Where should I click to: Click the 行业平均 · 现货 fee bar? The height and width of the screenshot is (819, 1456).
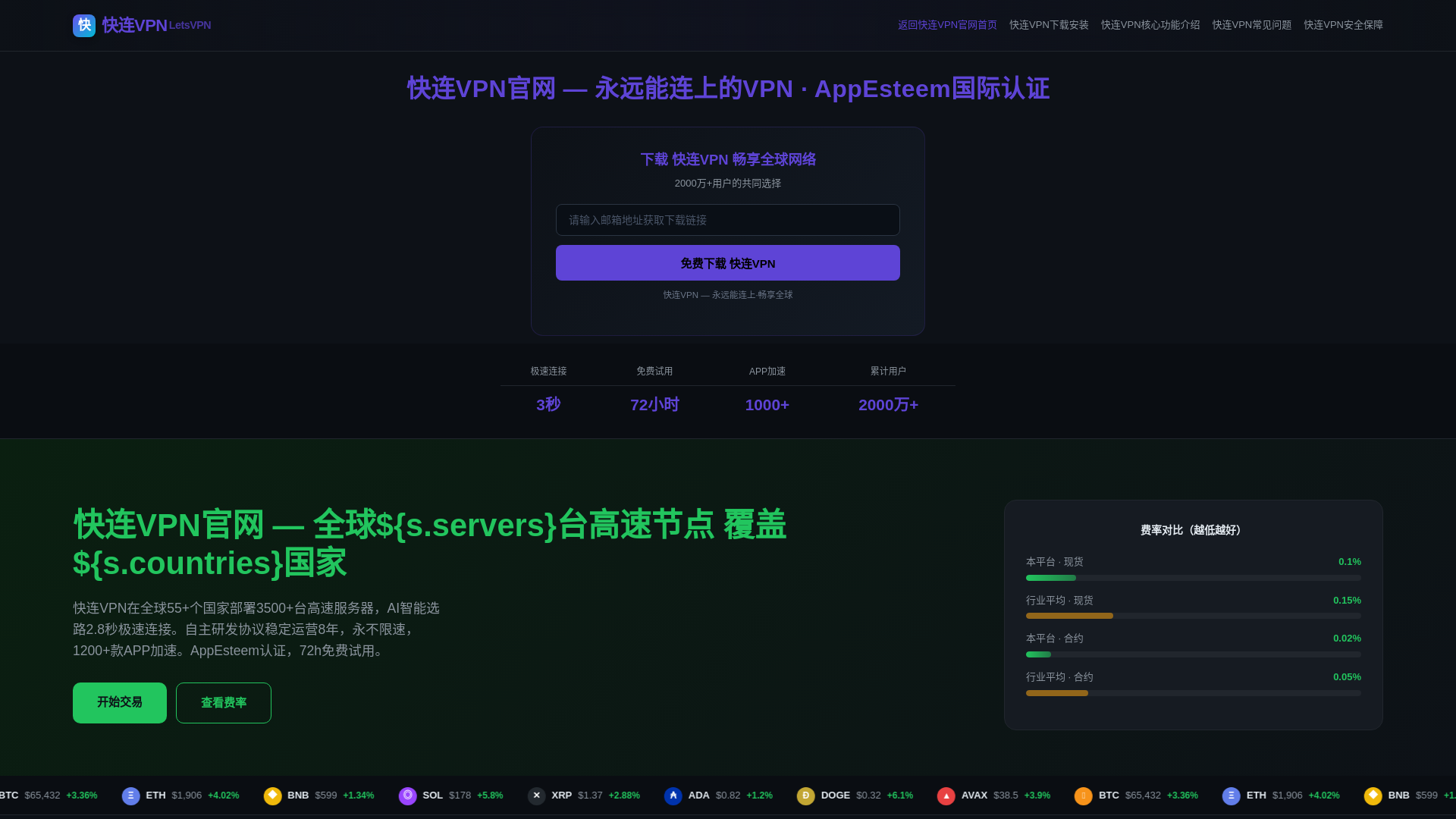pos(1194,616)
